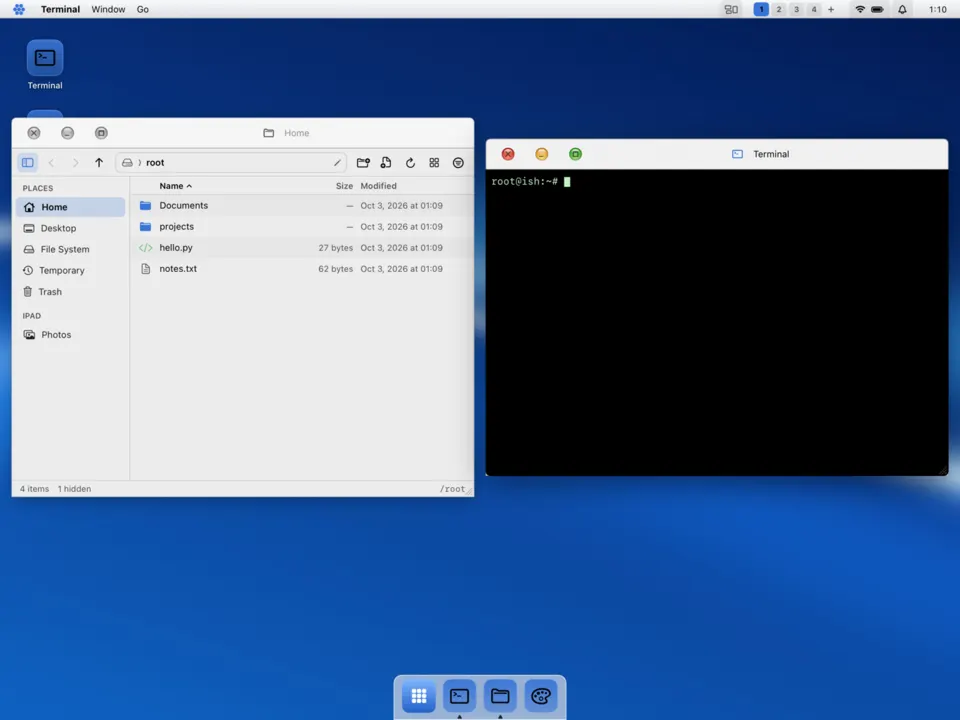Minimize the Home file manager window
960x720 pixels.
click(x=68, y=133)
